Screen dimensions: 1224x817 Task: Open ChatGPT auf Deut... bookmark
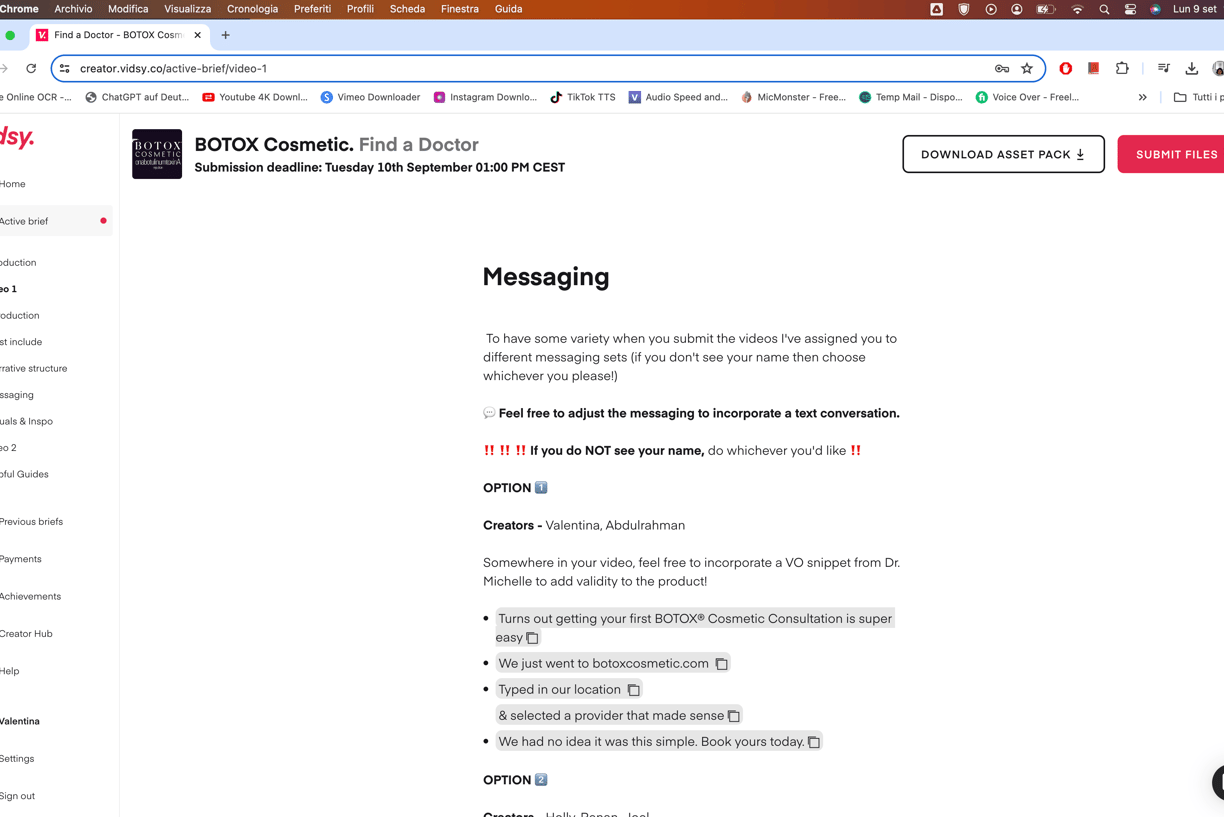coord(137,98)
